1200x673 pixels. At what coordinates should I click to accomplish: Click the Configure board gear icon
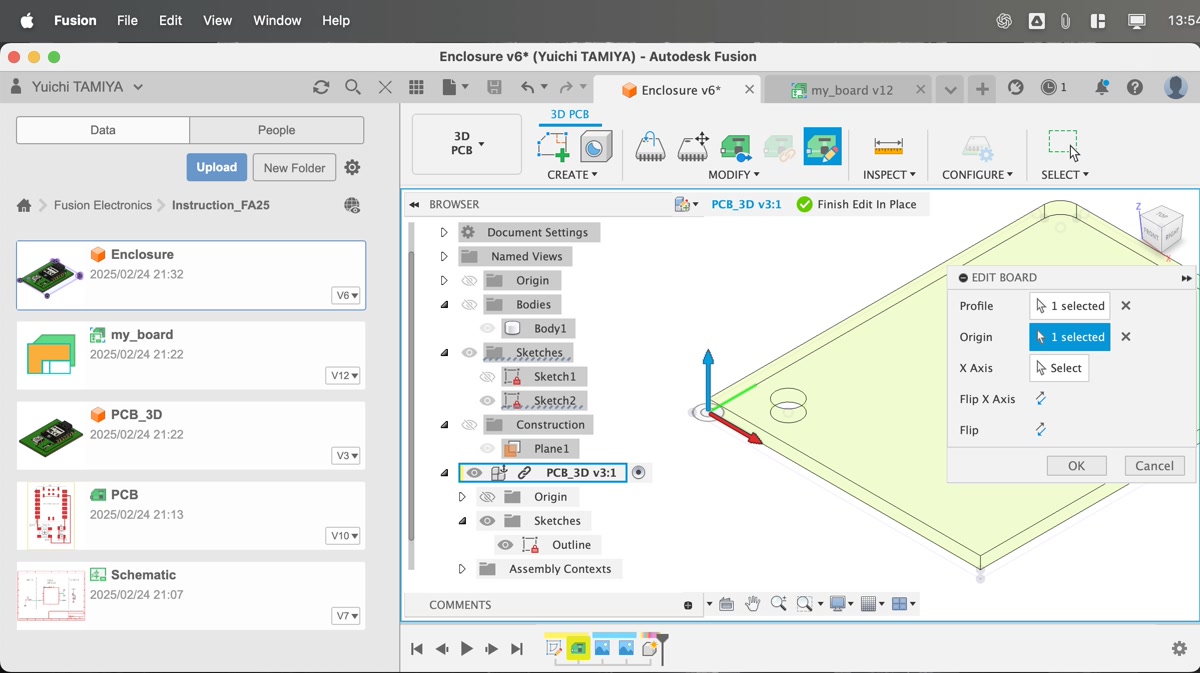tap(977, 148)
